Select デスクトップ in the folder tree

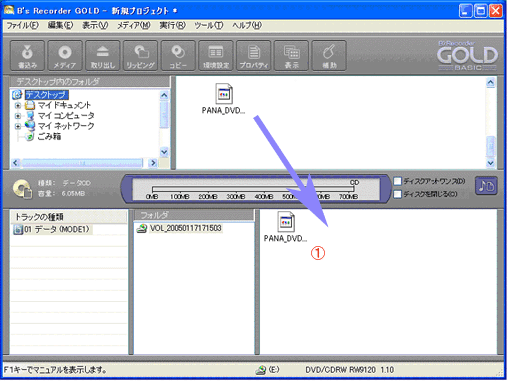[47, 95]
